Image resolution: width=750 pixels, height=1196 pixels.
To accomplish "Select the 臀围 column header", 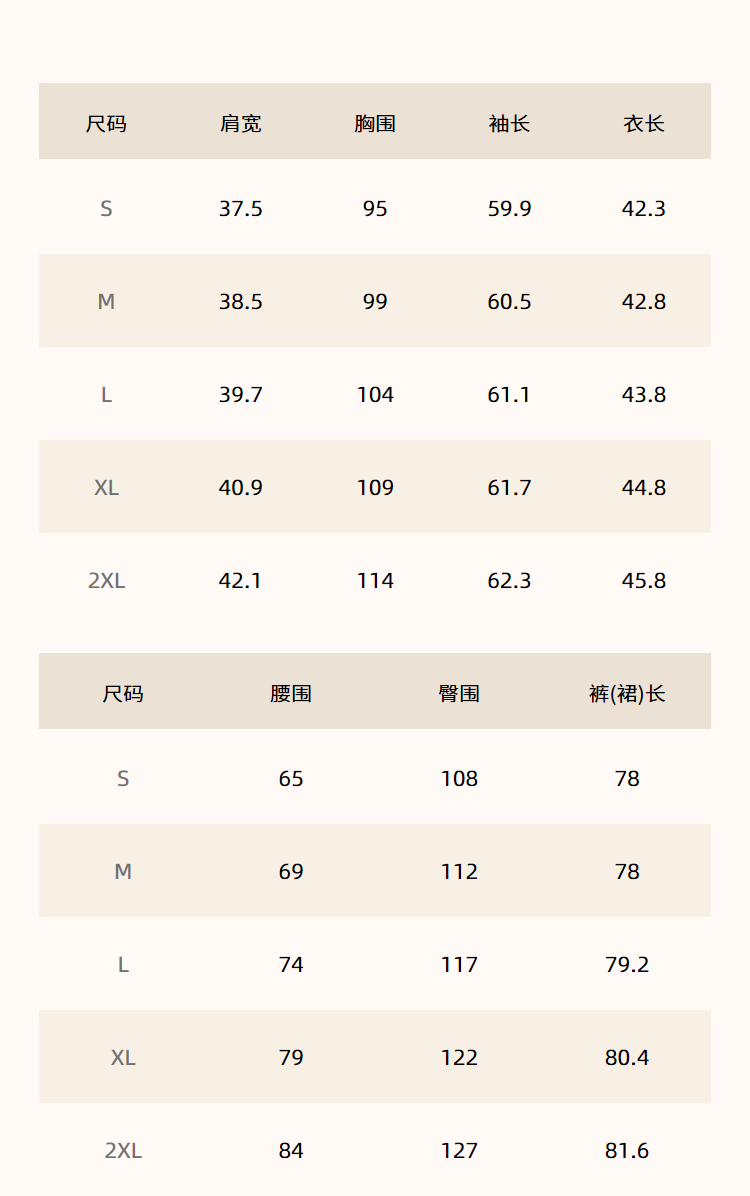I will tap(459, 694).
